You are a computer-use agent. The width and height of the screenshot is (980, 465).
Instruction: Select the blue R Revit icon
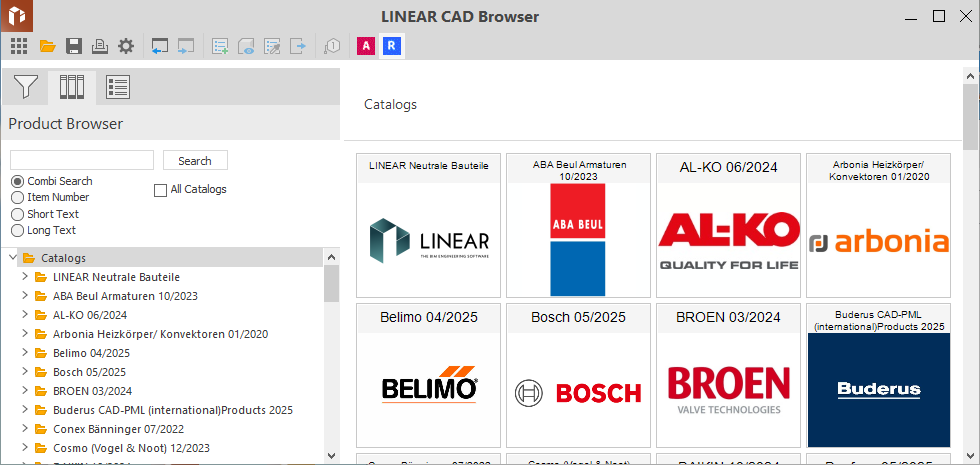(392, 46)
